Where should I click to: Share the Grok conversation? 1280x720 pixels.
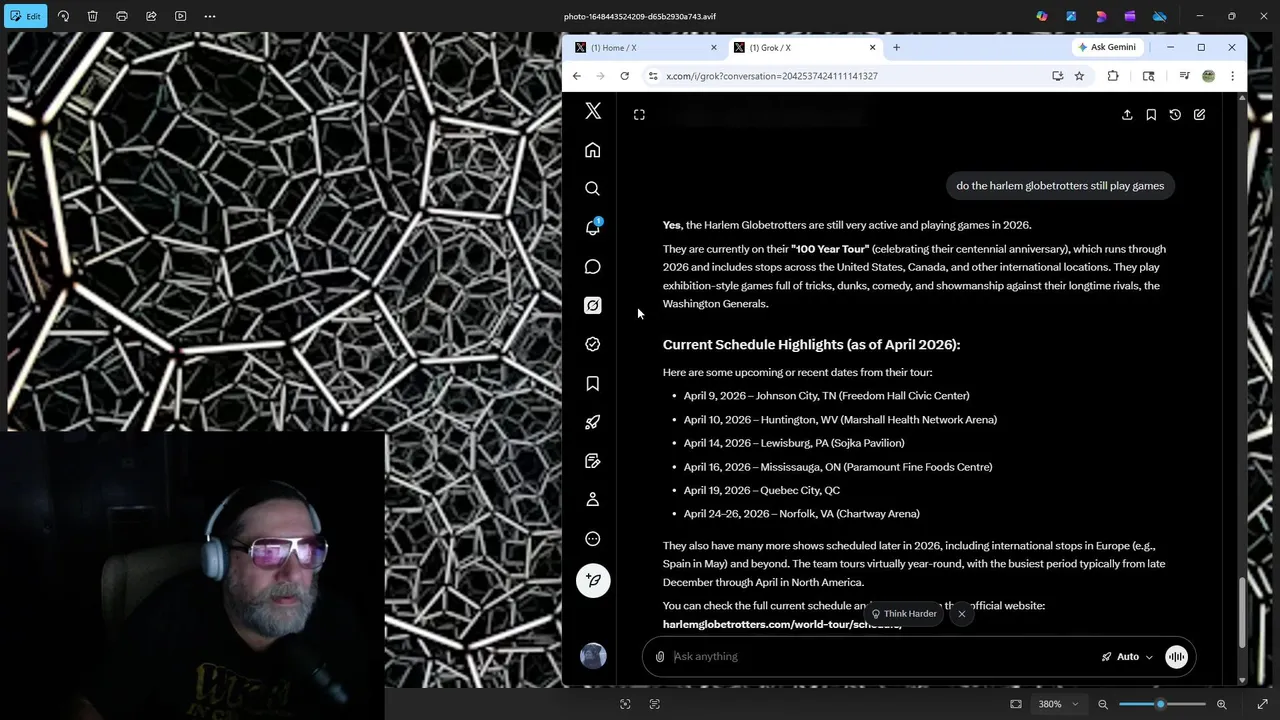1127,115
